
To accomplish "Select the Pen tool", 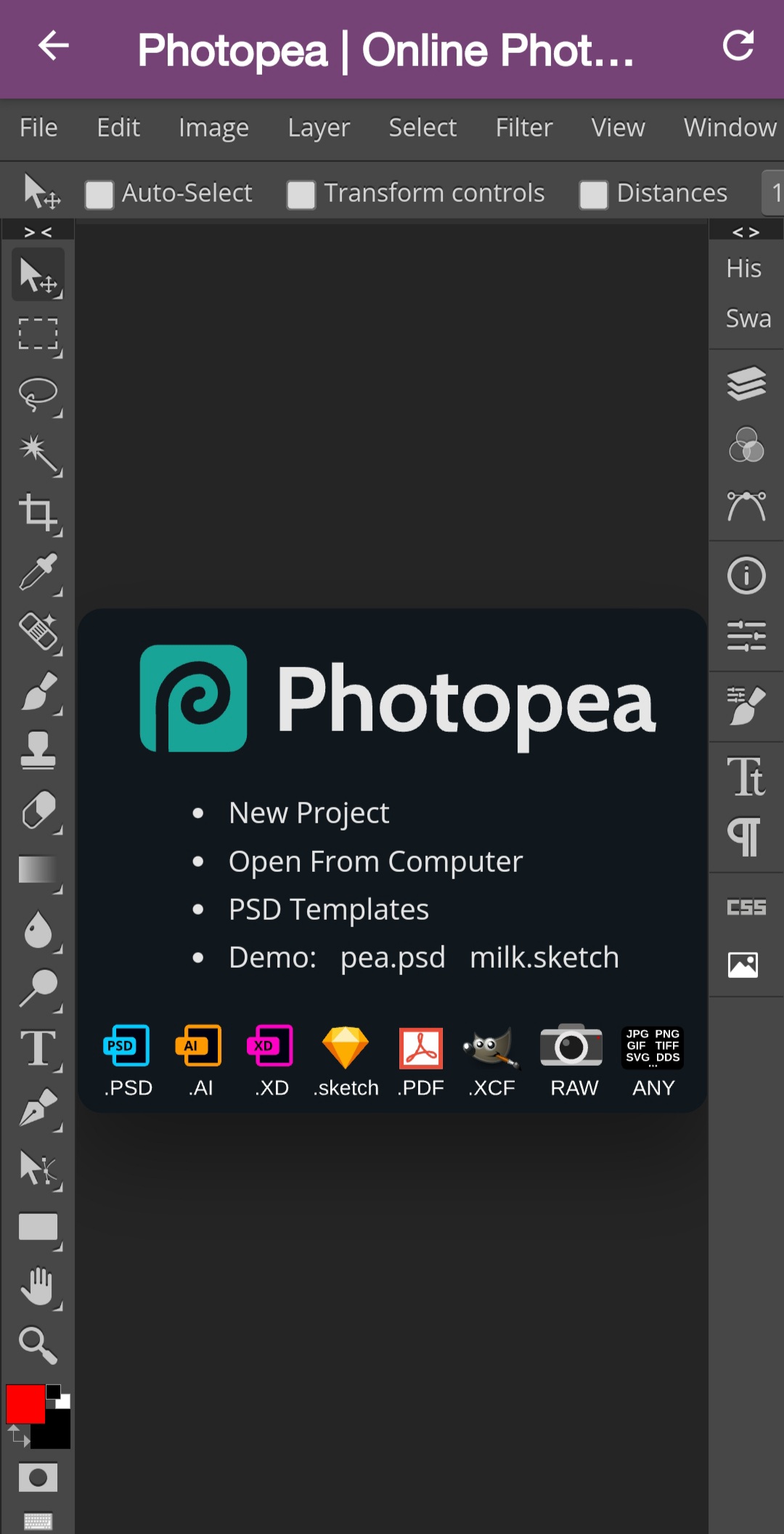I will [38, 1109].
